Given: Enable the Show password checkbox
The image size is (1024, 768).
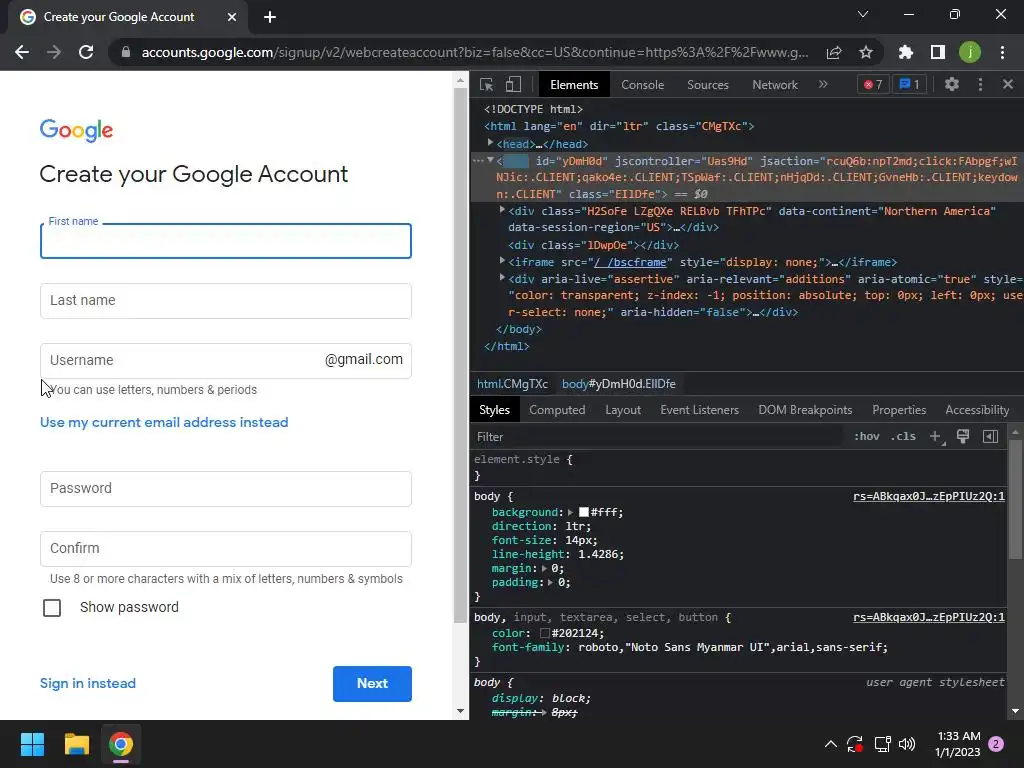Looking at the screenshot, I should (x=52, y=608).
